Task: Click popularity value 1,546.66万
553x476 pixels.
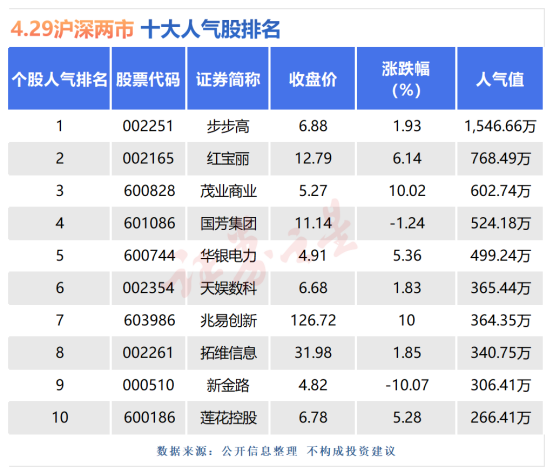Action: pos(500,126)
